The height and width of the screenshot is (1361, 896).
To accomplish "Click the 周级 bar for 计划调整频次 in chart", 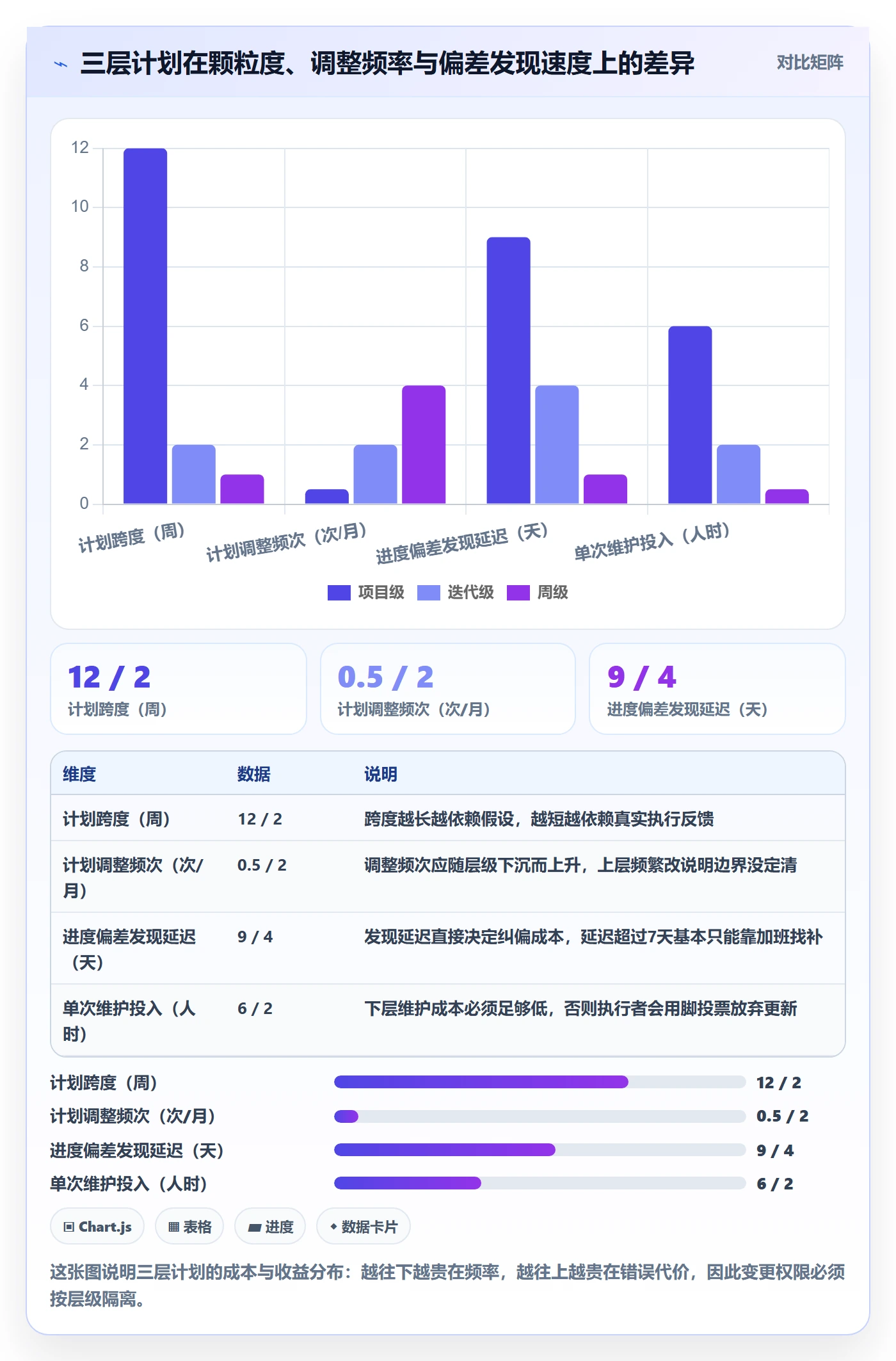I will (424, 444).
